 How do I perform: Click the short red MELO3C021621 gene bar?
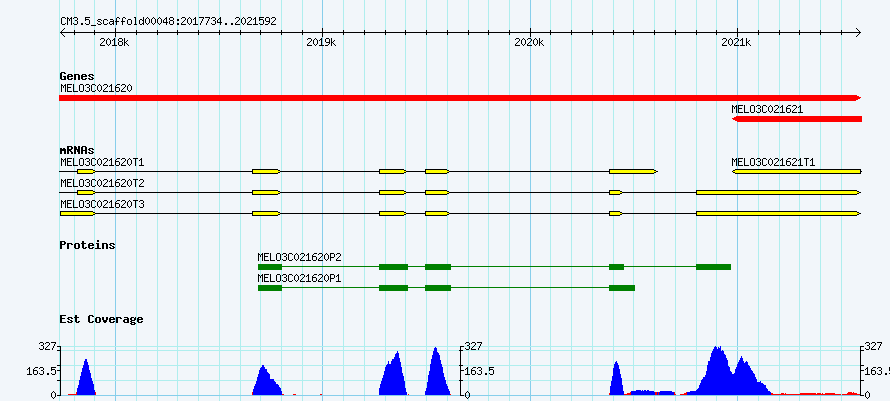pos(797,119)
